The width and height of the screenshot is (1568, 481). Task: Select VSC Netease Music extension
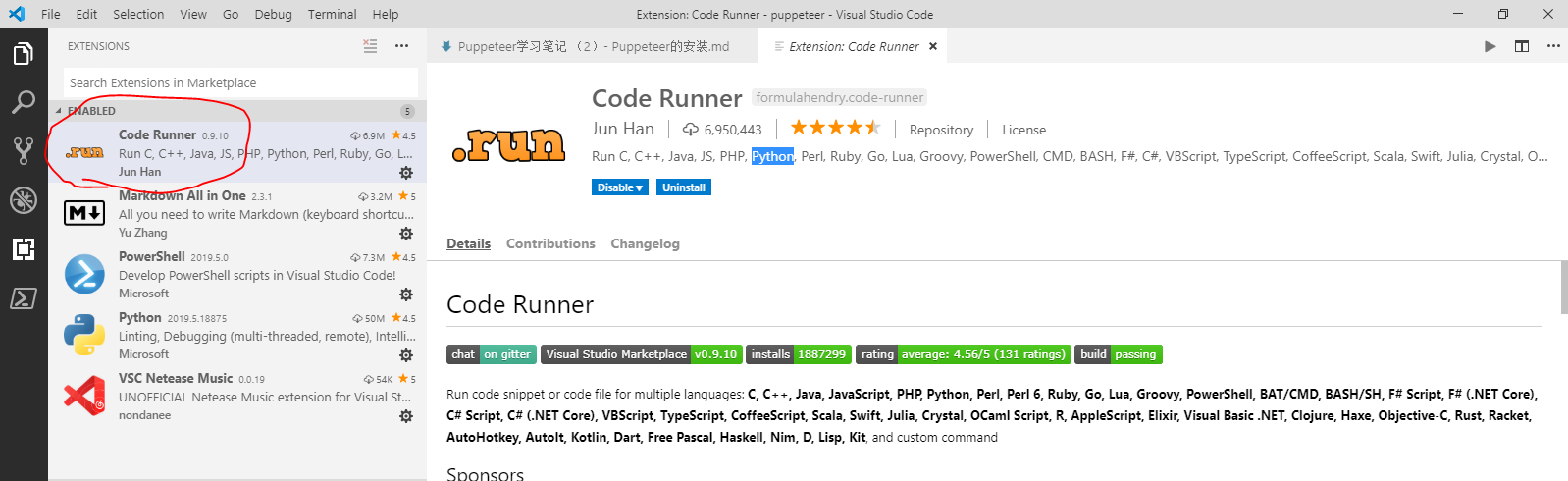[x=237, y=396]
